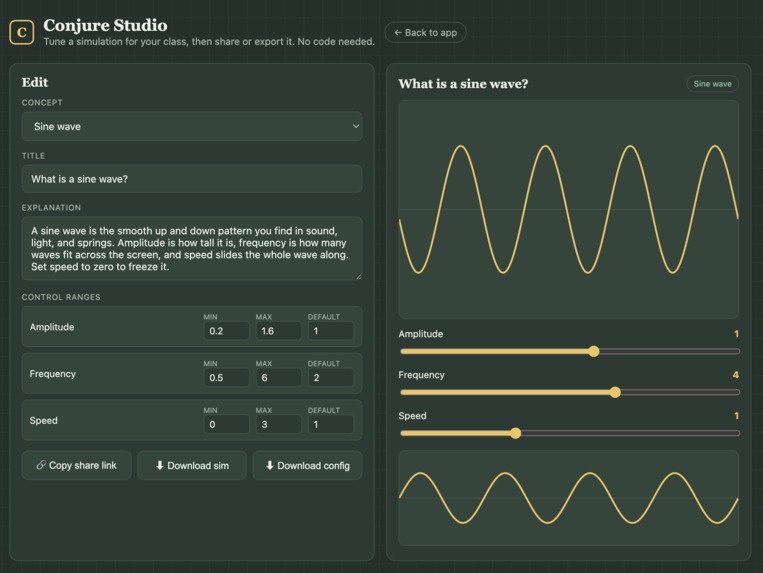Edit the Amplitude MAX value 1.6
The width and height of the screenshot is (763, 573).
coord(279,331)
